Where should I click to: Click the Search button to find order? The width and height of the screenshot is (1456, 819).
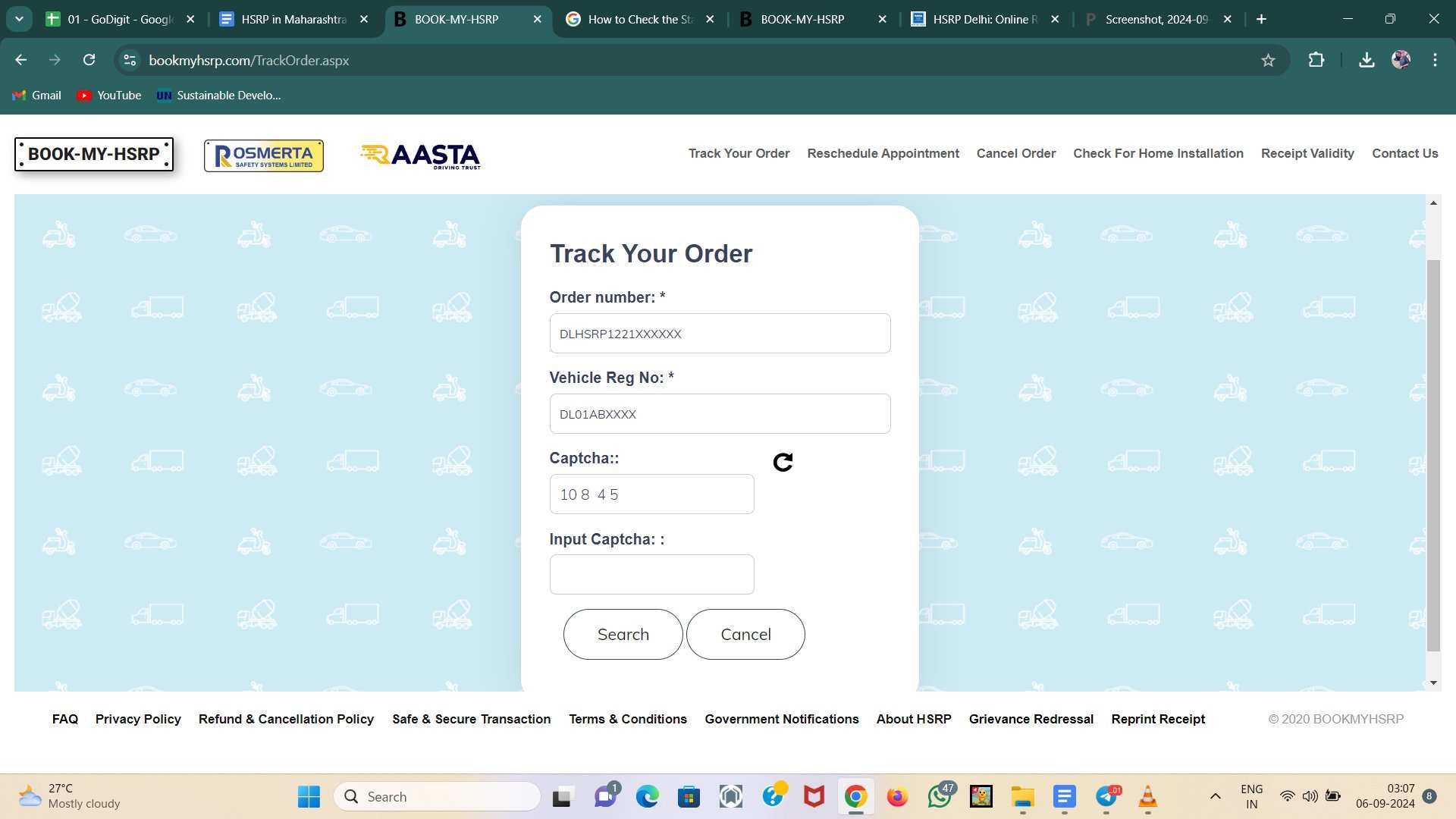pyautogui.click(x=623, y=634)
